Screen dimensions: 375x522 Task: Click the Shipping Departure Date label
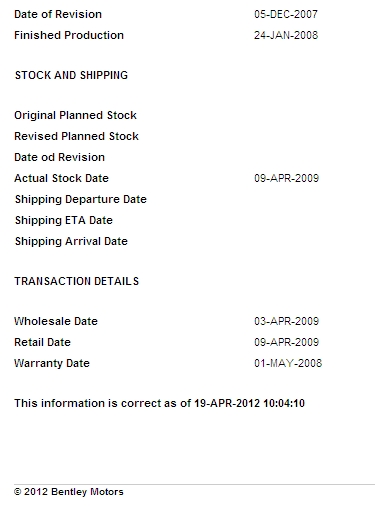click(81, 199)
